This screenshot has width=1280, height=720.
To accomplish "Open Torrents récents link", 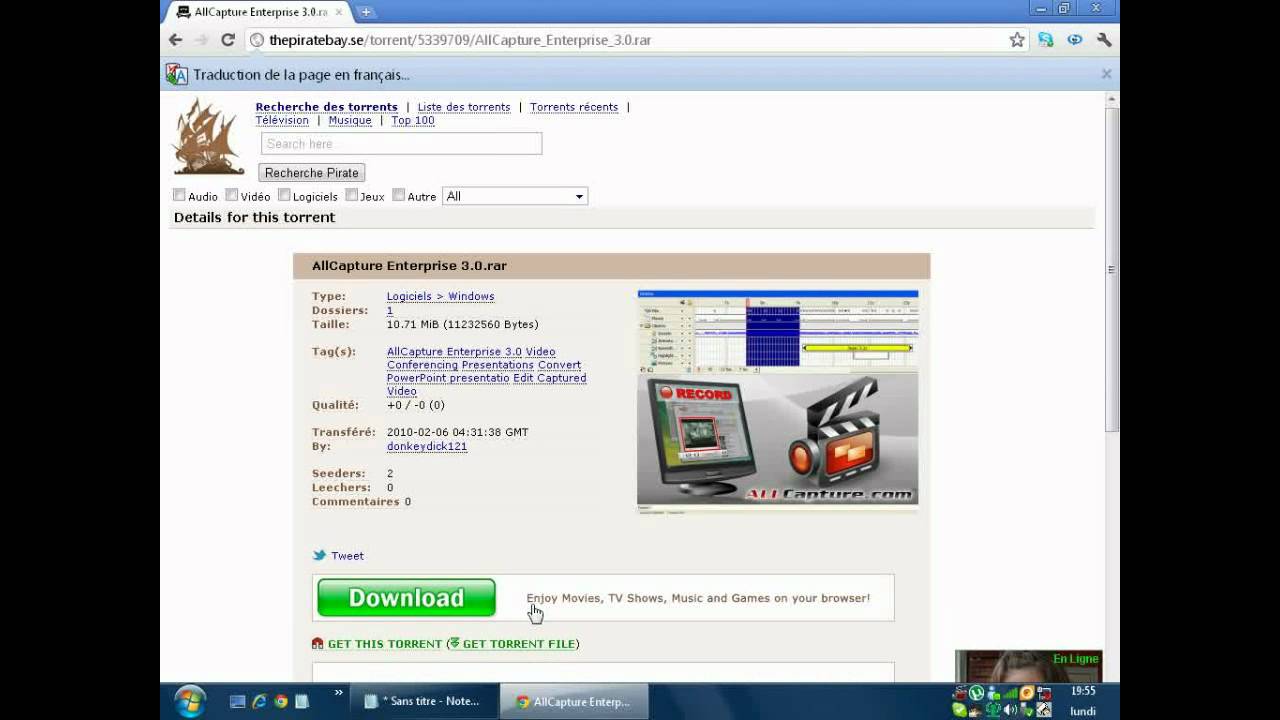I will tap(574, 107).
